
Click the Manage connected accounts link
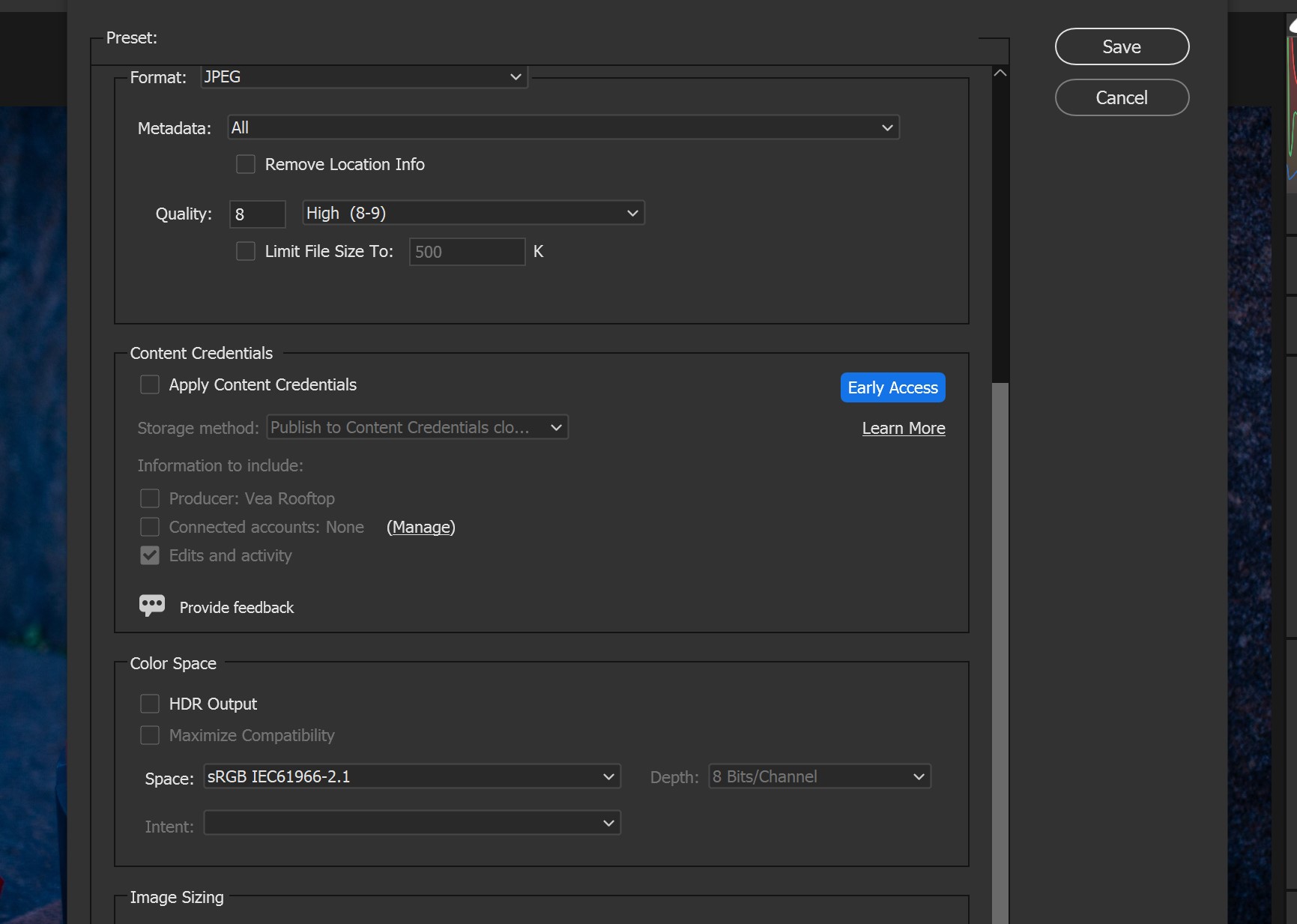[x=420, y=527]
